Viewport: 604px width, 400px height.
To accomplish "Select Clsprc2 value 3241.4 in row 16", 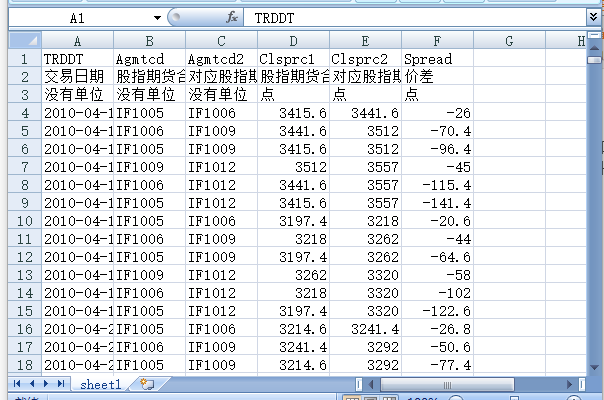I will (x=366, y=329).
